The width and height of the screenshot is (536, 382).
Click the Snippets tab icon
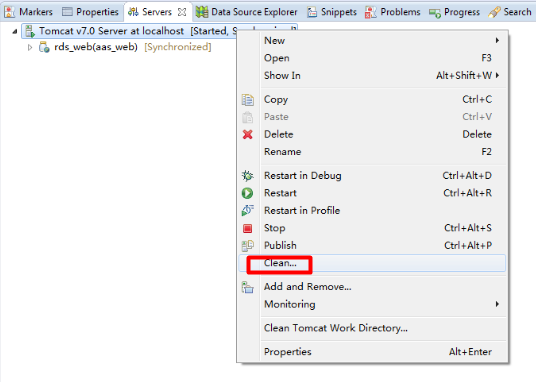312,12
